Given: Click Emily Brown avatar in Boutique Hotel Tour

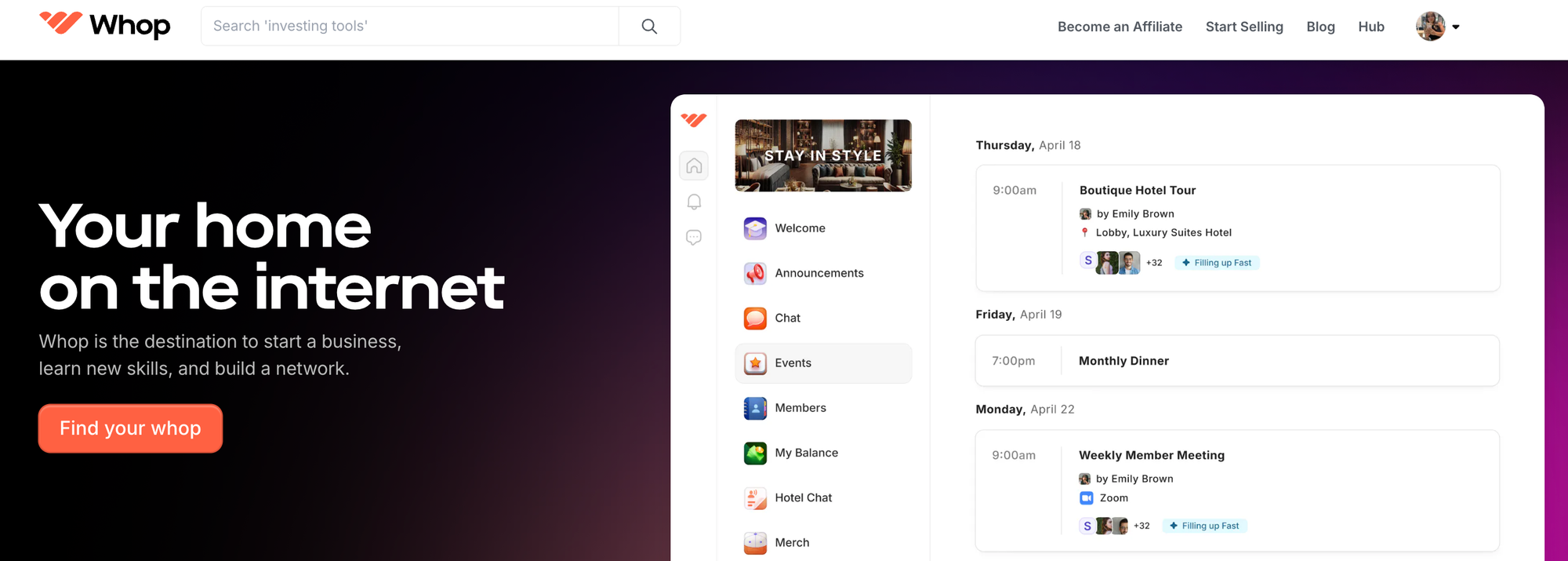Looking at the screenshot, I should tap(1085, 213).
